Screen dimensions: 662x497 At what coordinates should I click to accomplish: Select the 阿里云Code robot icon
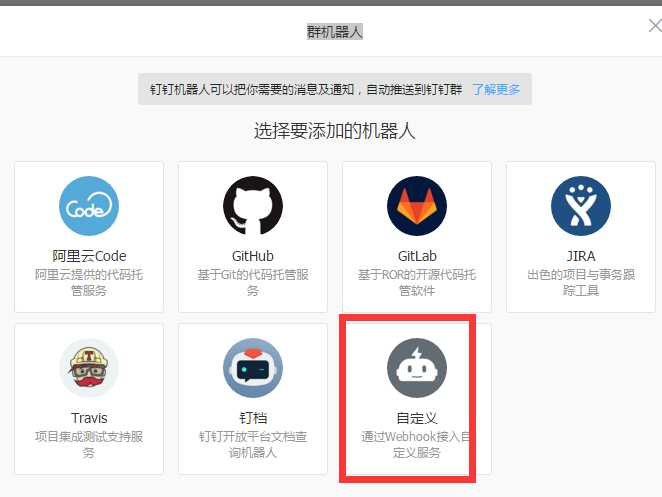coord(89,206)
